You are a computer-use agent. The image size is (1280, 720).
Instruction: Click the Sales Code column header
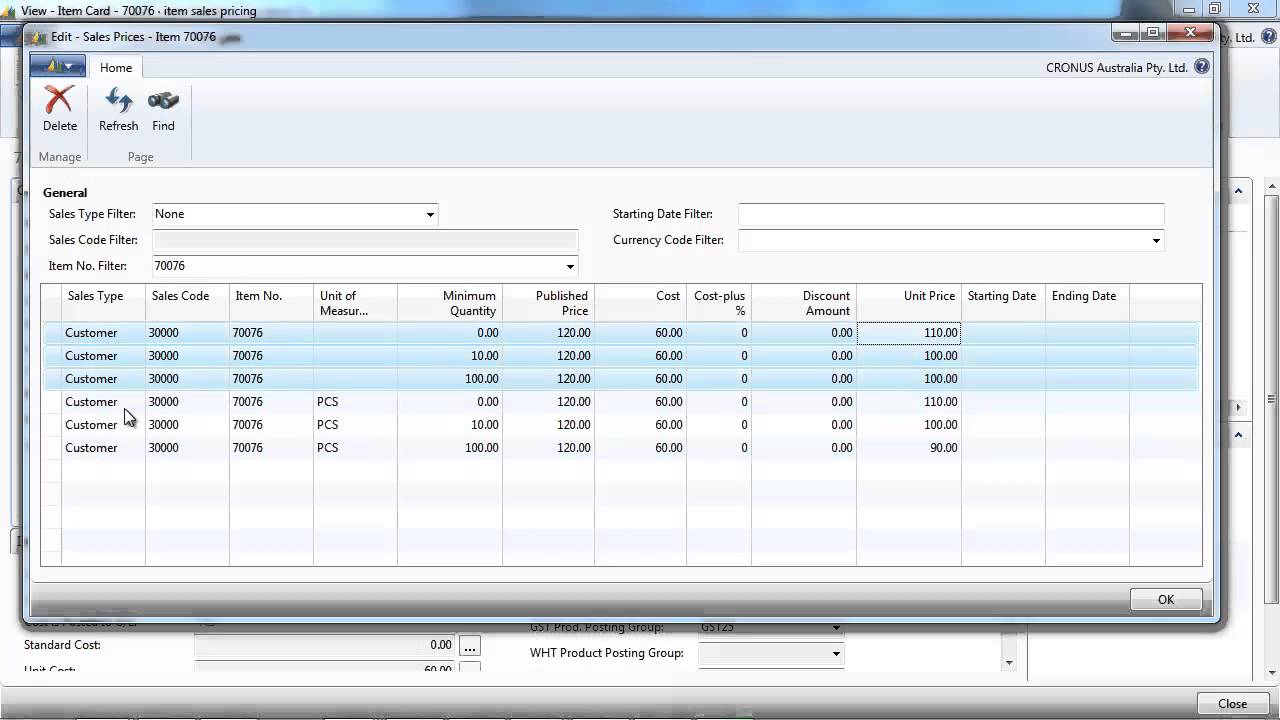(x=187, y=303)
